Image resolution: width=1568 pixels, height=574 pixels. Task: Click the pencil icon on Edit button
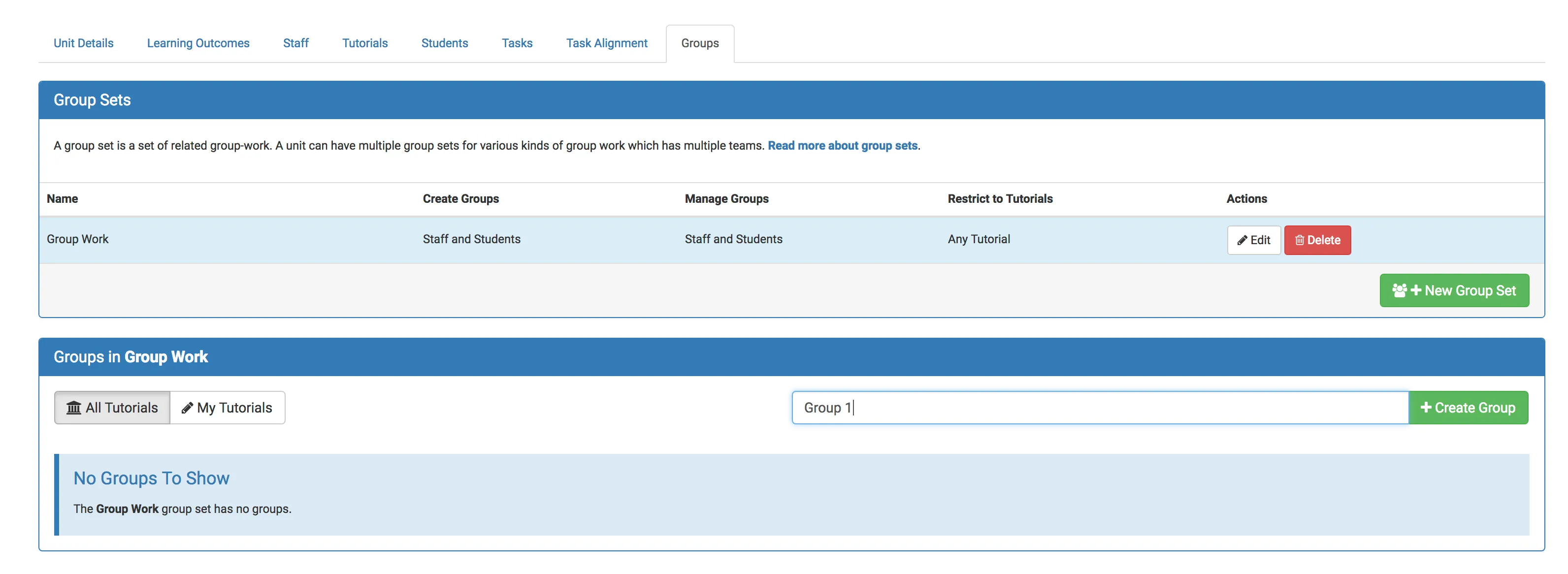pyautogui.click(x=1242, y=240)
